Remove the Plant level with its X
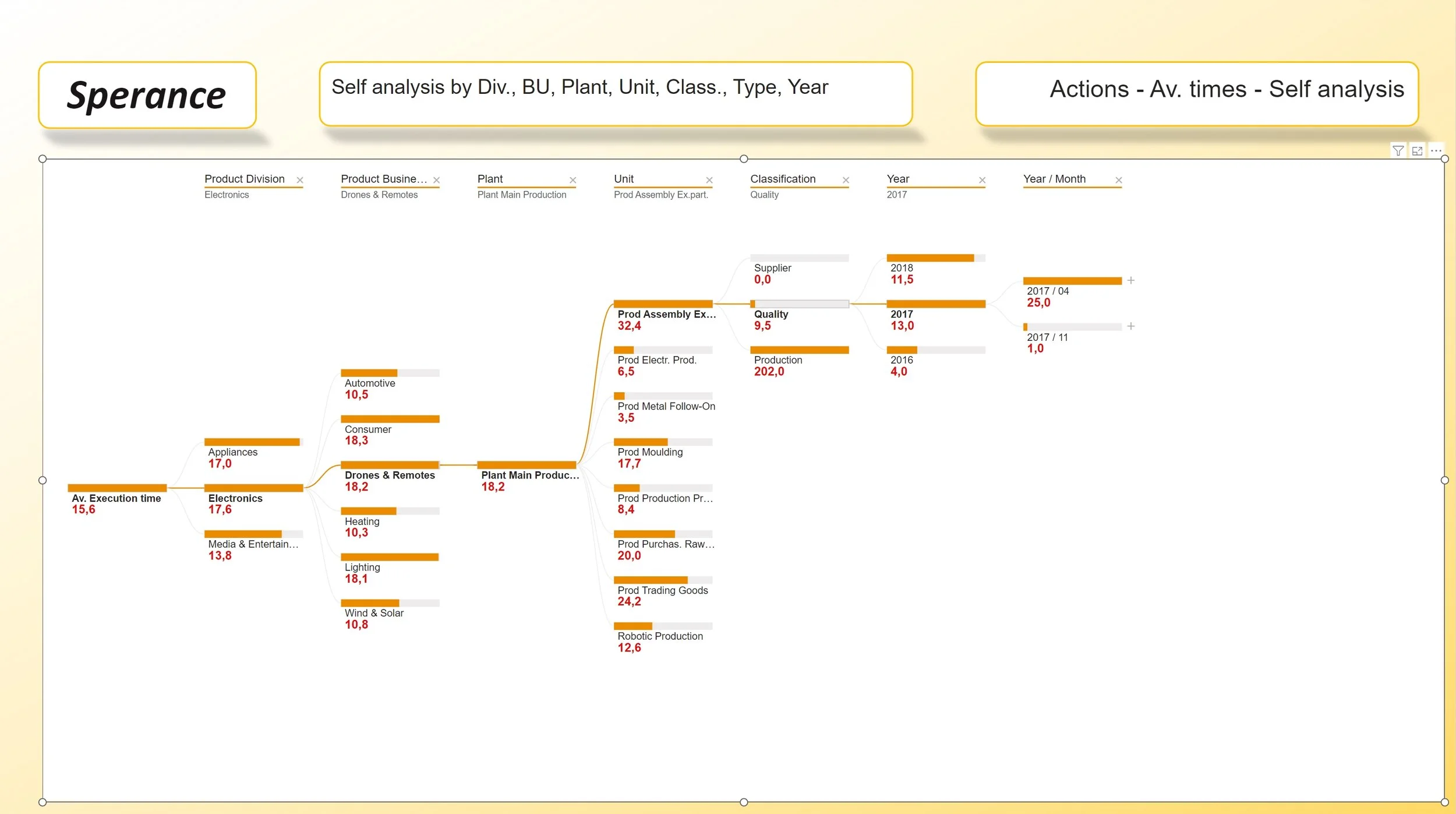This screenshot has height=814, width=1456. [x=572, y=180]
